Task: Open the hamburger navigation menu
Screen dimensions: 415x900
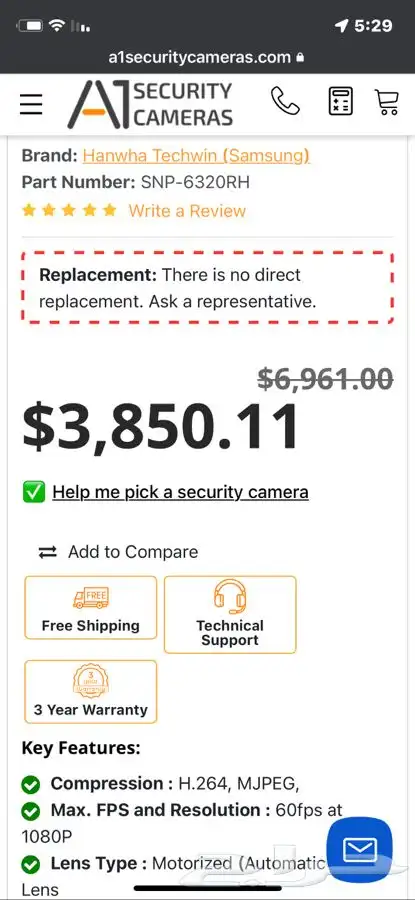Action: (31, 104)
